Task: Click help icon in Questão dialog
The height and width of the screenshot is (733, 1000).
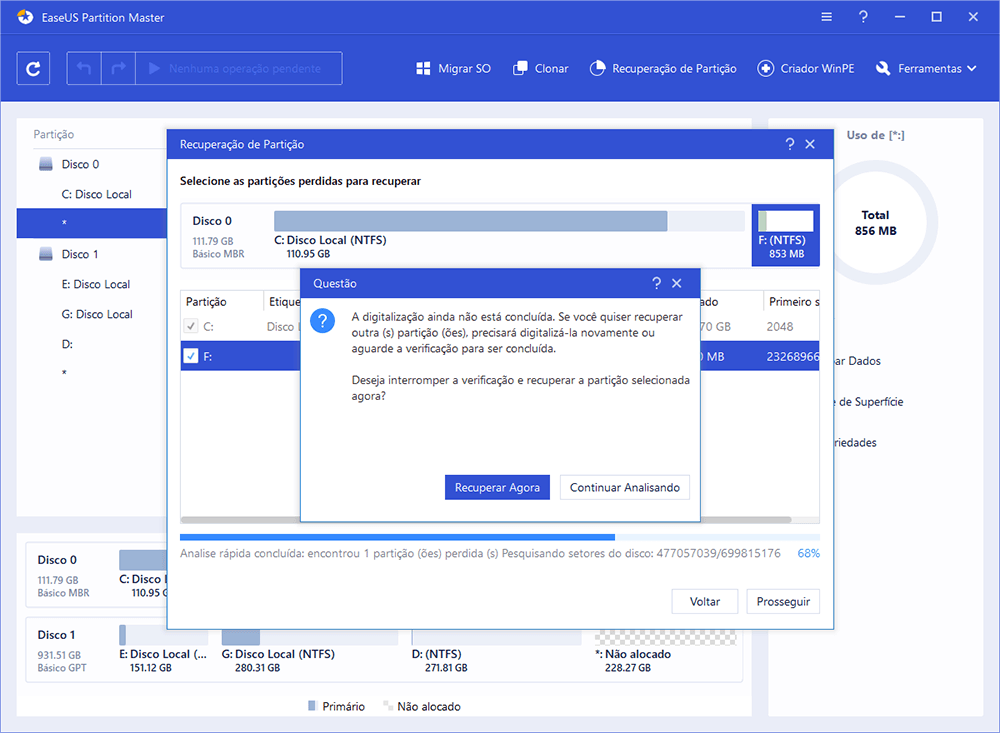Action: coord(657,283)
